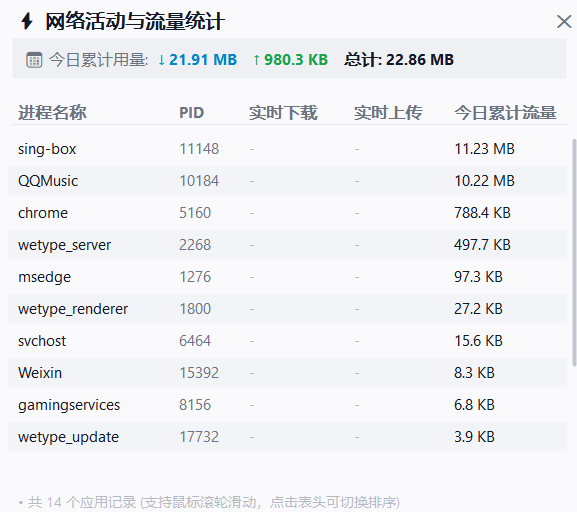Select the wetype_server process row
This screenshot has height=512, width=577.
click(x=287, y=245)
